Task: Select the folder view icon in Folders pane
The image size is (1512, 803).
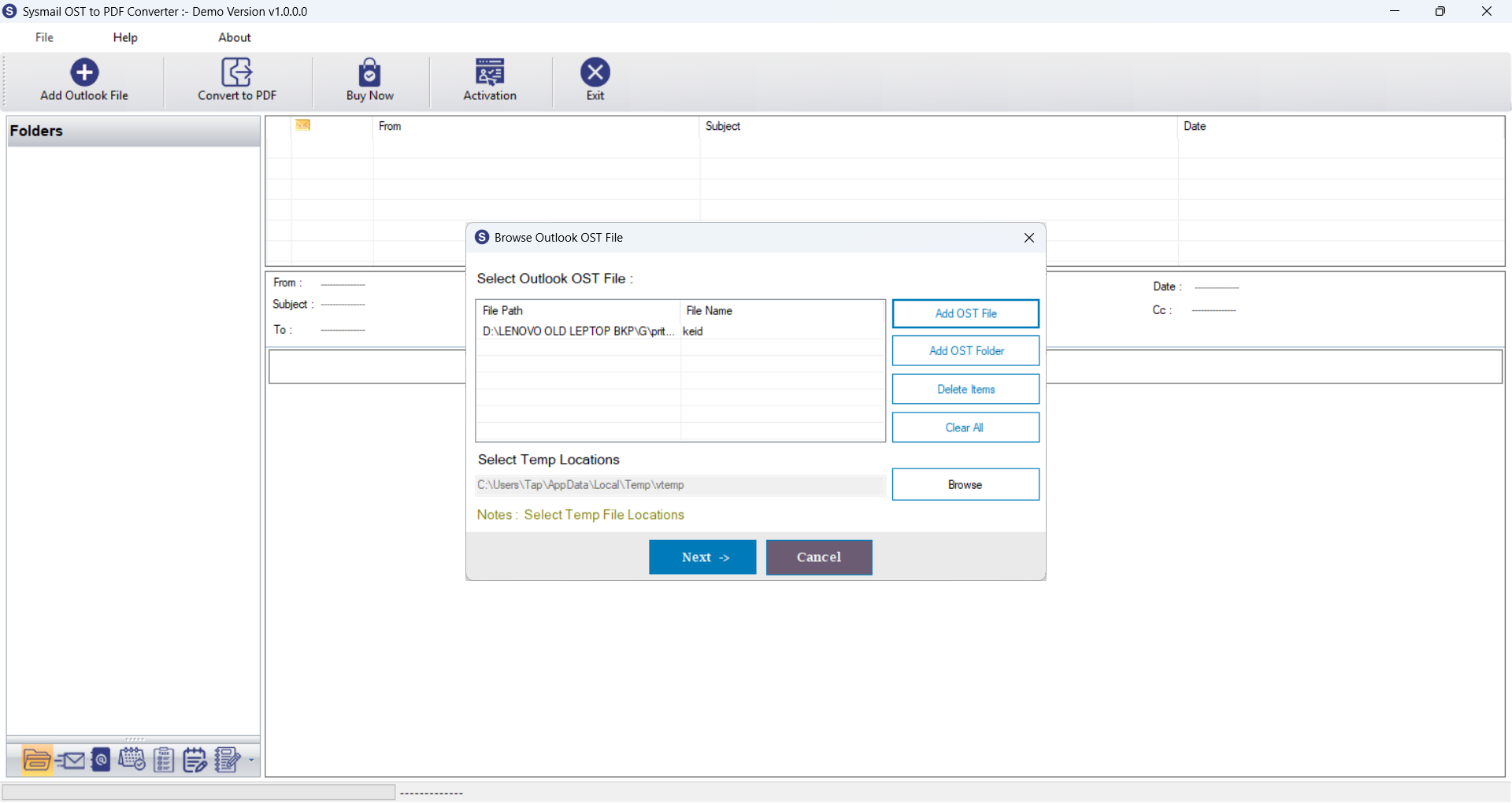Action: tap(37, 760)
